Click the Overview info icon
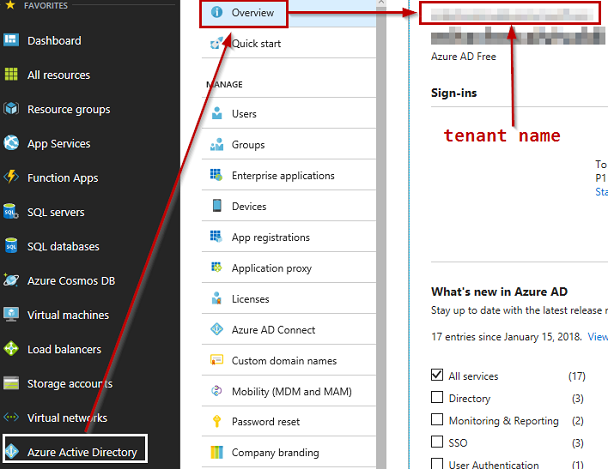Viewport: 608px width, 469px height. coord(217,12)
